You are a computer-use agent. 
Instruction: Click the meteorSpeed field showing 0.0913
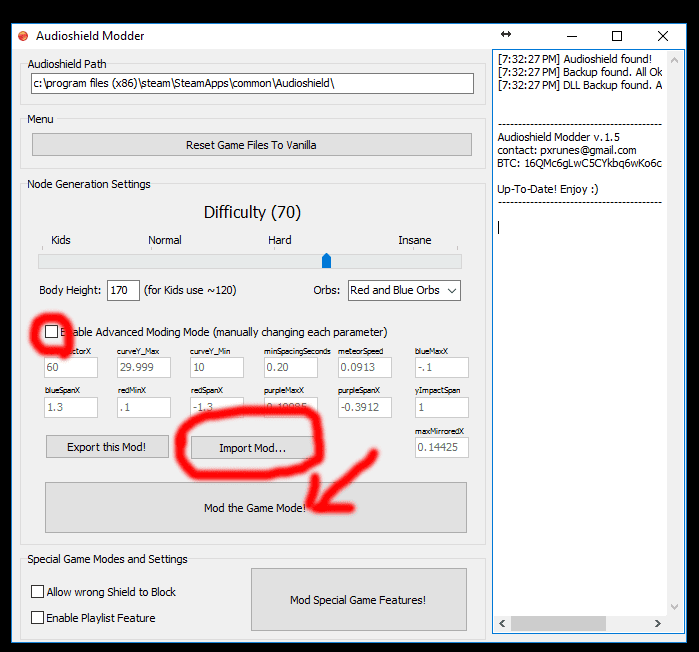(365, 367)
